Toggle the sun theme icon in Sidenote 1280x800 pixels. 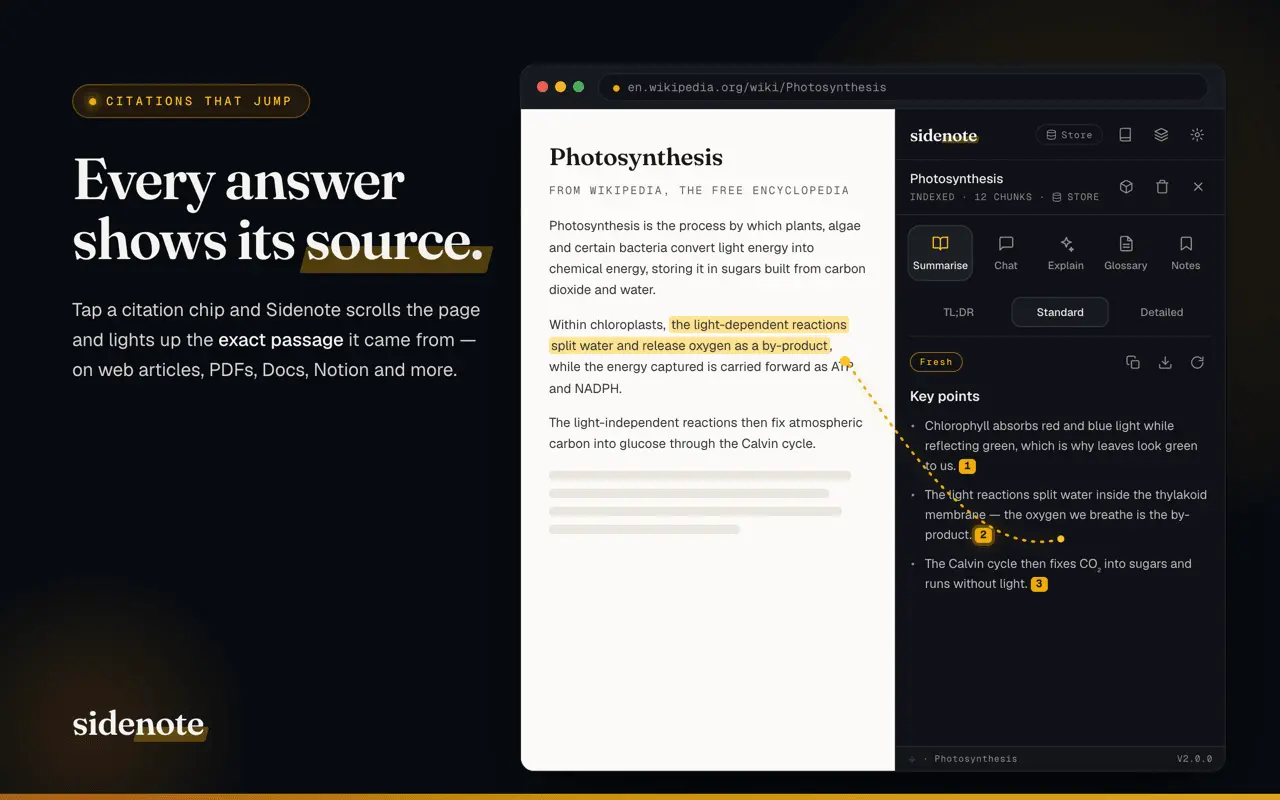[x=1197, y=135]
